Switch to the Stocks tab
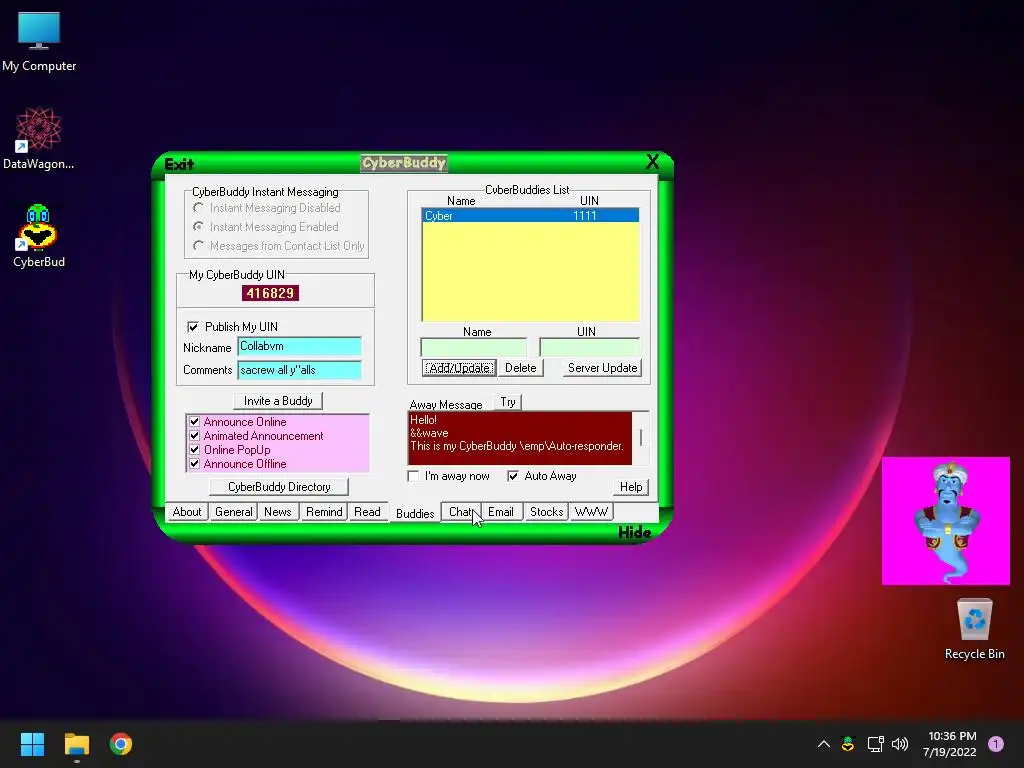 pos(546,512)
